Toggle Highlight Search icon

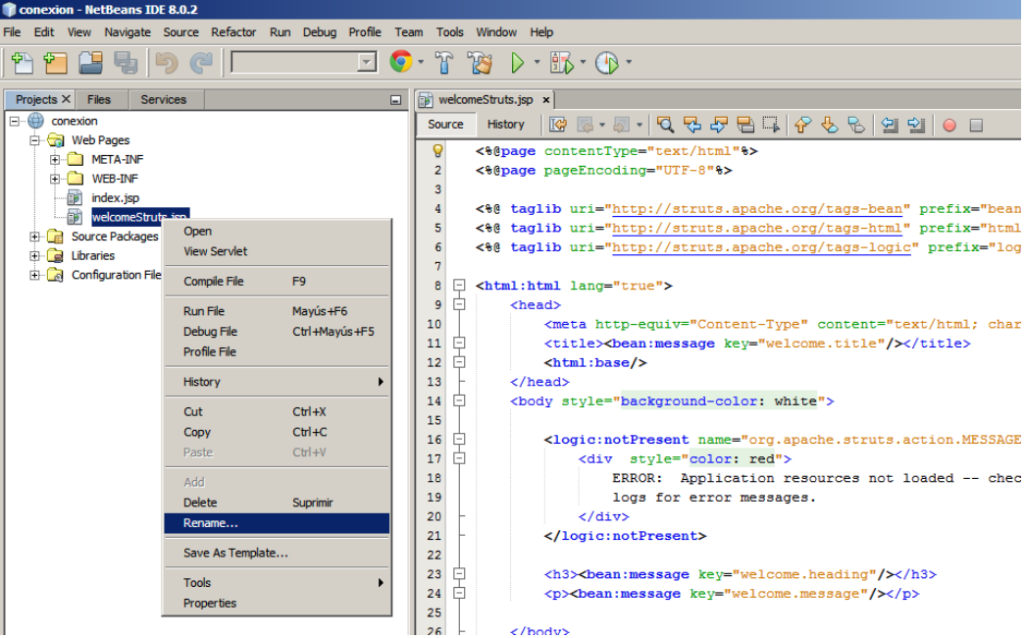click(745, 125)
